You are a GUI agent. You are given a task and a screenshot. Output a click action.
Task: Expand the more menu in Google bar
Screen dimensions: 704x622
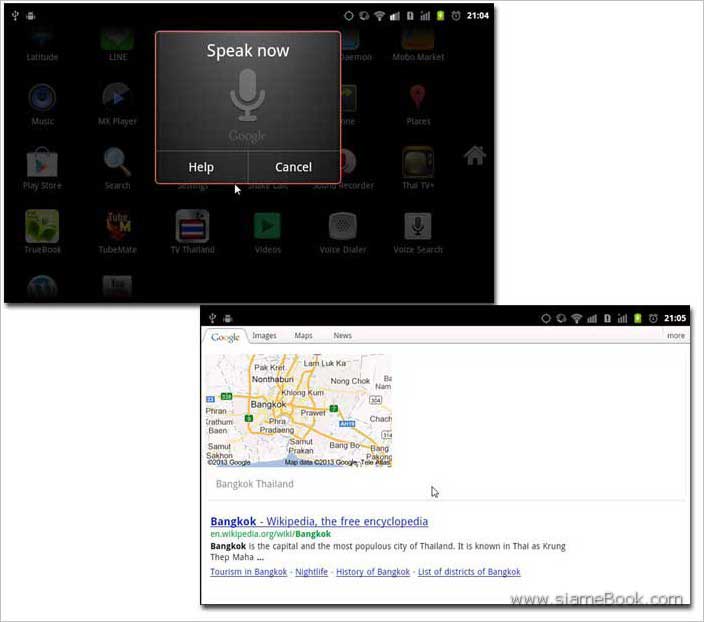(x=676, y=335)
